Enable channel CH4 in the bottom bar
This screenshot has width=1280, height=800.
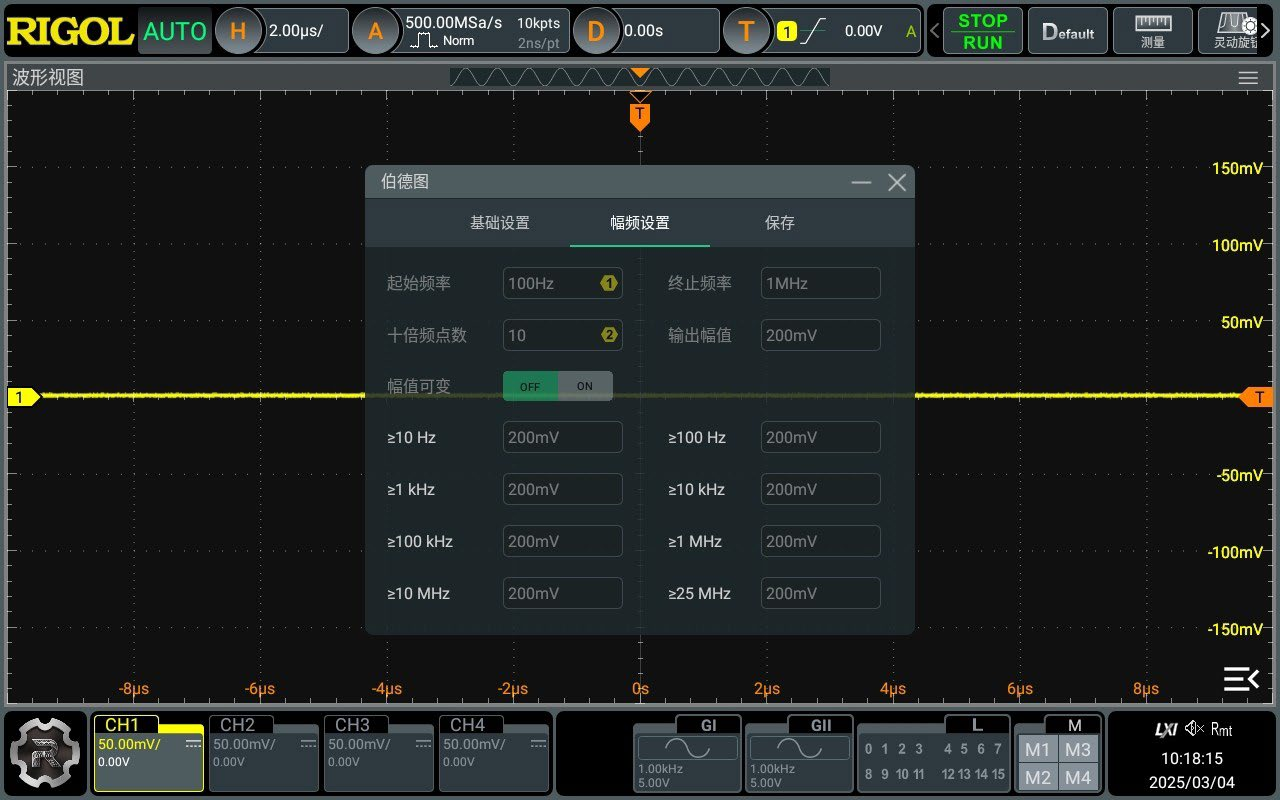[x=494, y=753]
